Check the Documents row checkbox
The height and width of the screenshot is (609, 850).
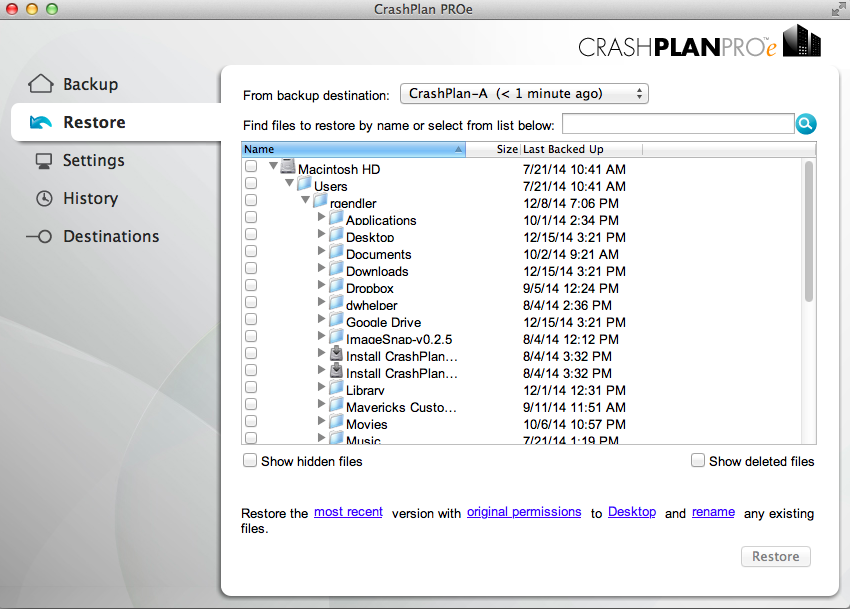pos(251,252)
